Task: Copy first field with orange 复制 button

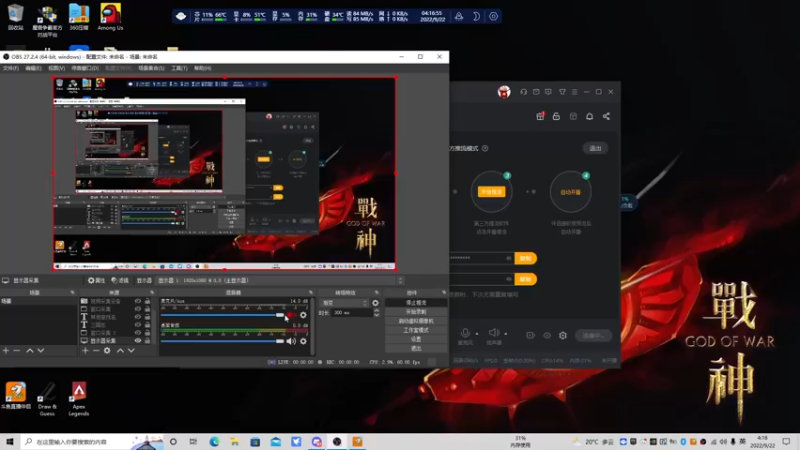Action: 526,258
